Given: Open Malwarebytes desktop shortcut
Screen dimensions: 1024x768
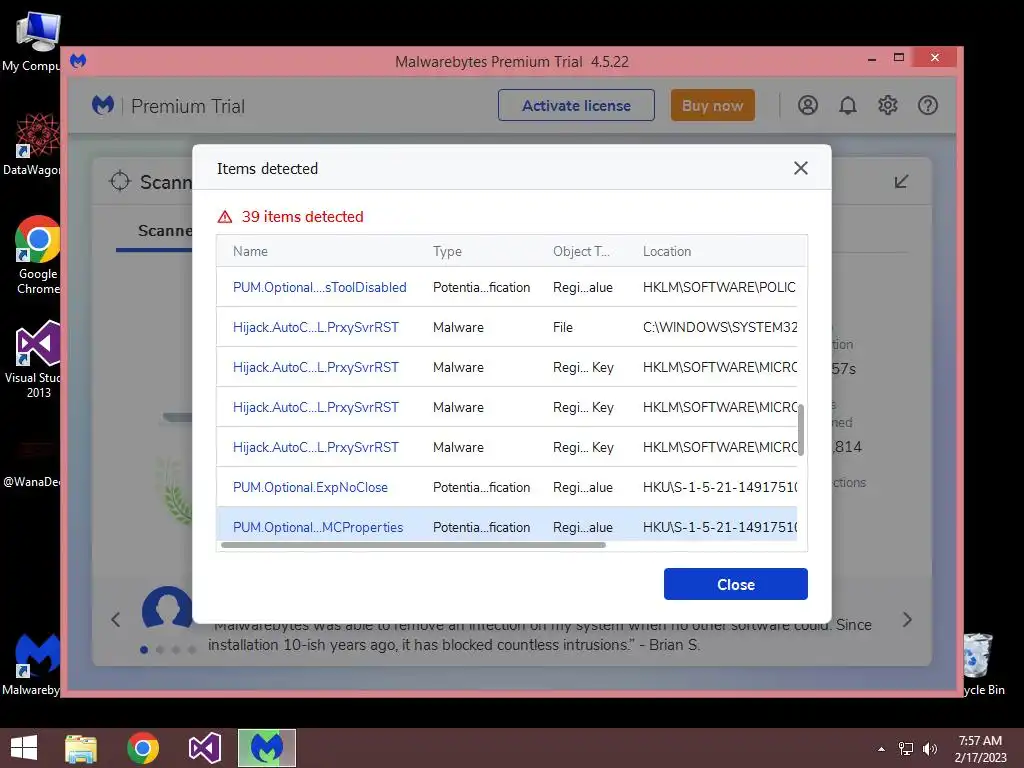Looking at the screenshot, I should [31, 664].
